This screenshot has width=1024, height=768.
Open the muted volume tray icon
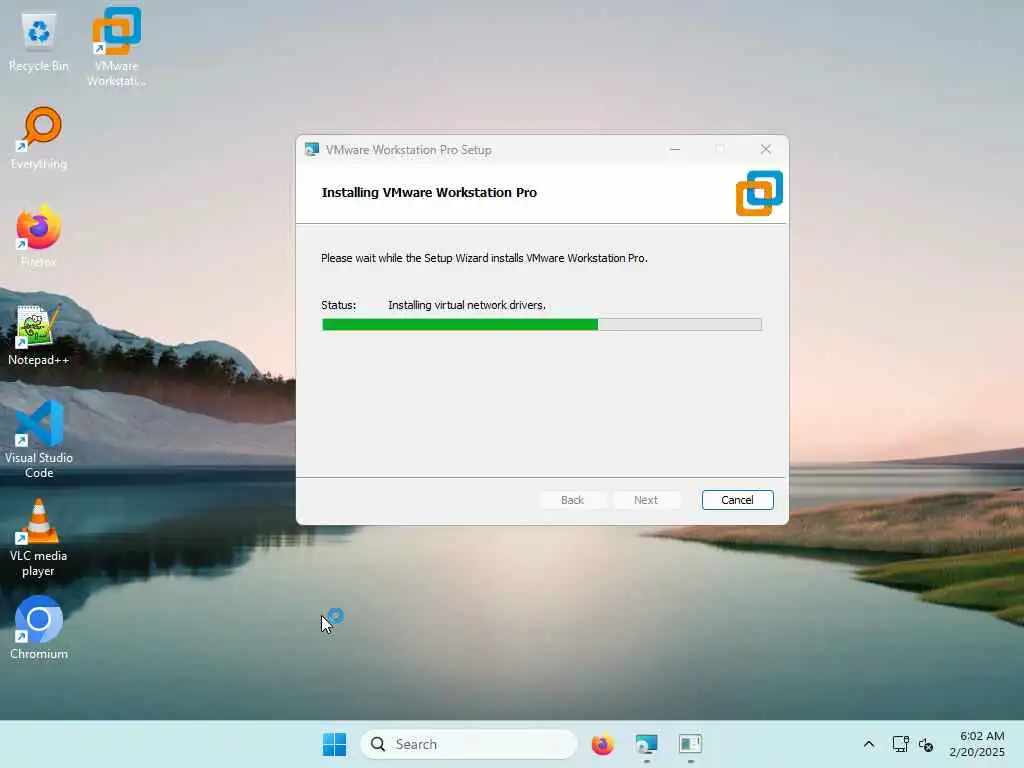[x=925, y=744]
